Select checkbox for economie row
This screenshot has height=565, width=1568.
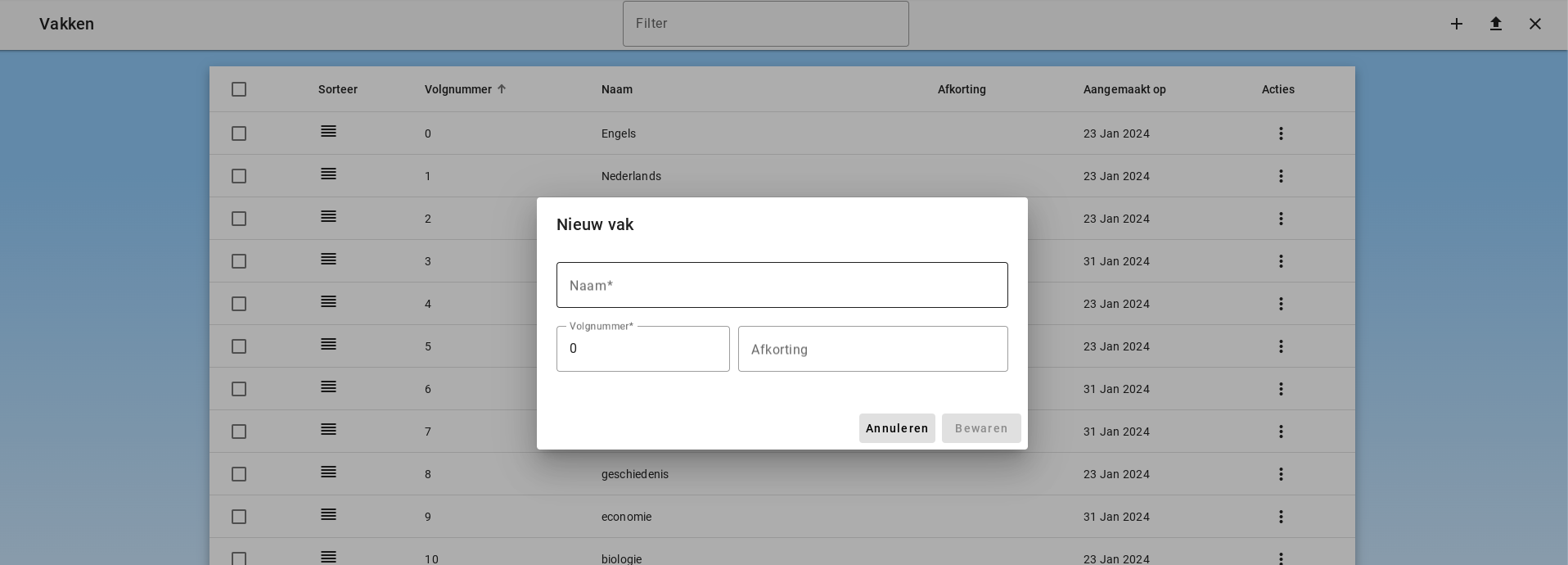(x=239, y=517)
